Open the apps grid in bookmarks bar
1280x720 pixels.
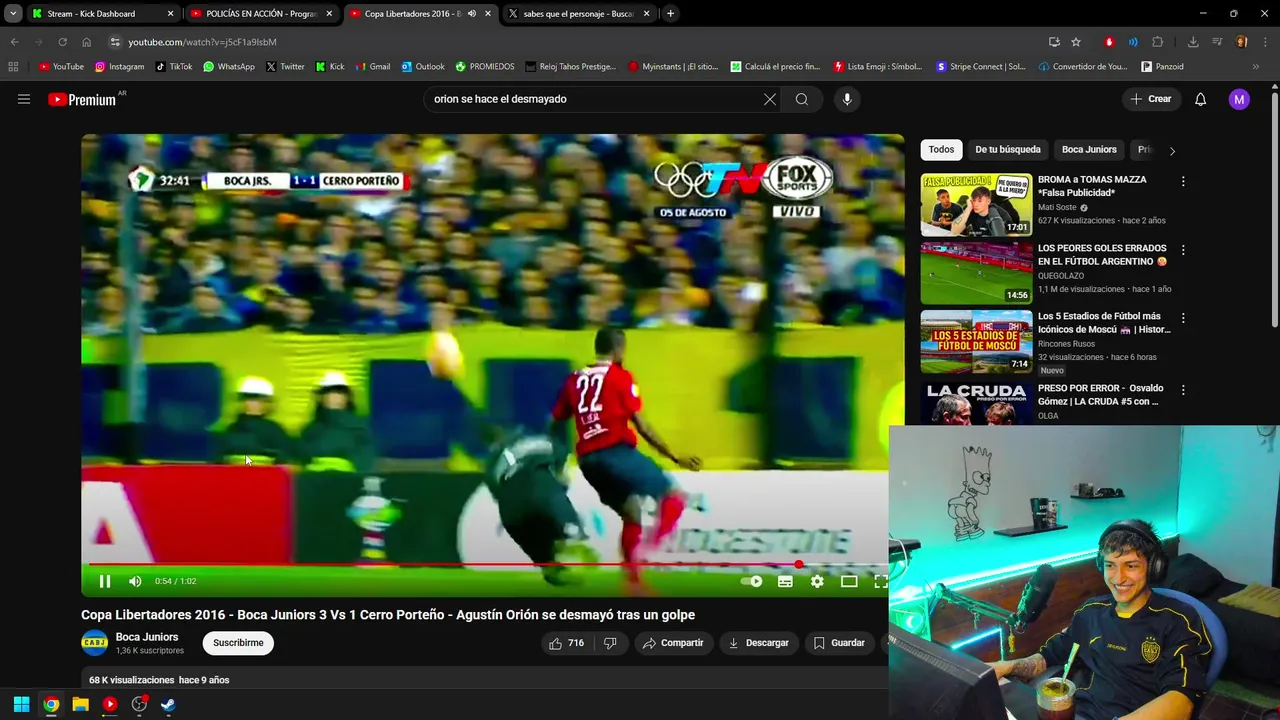[x=13, y=67]
